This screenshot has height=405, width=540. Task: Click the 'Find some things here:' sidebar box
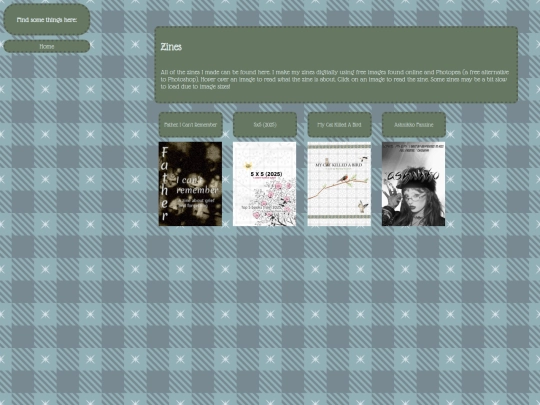(47, 20)
